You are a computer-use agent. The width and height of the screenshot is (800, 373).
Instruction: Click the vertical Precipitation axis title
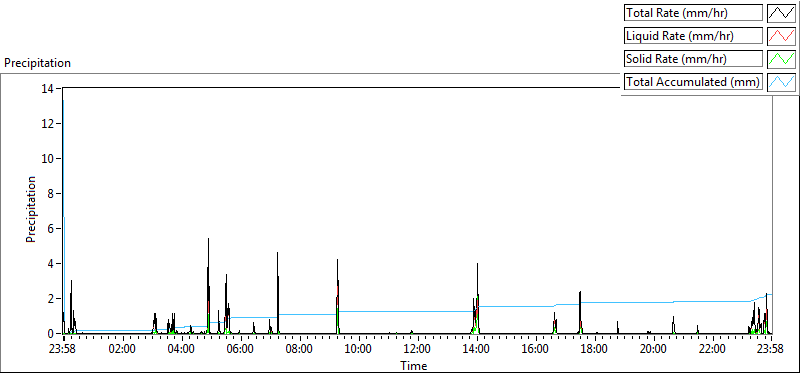tap(31, 209)
